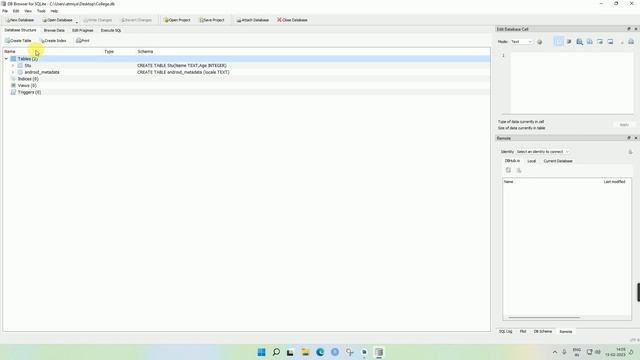The width and height of the screenshot is (640, 360).
Task: Switch to the Remote bottom tab
Action: click(566, 331)
